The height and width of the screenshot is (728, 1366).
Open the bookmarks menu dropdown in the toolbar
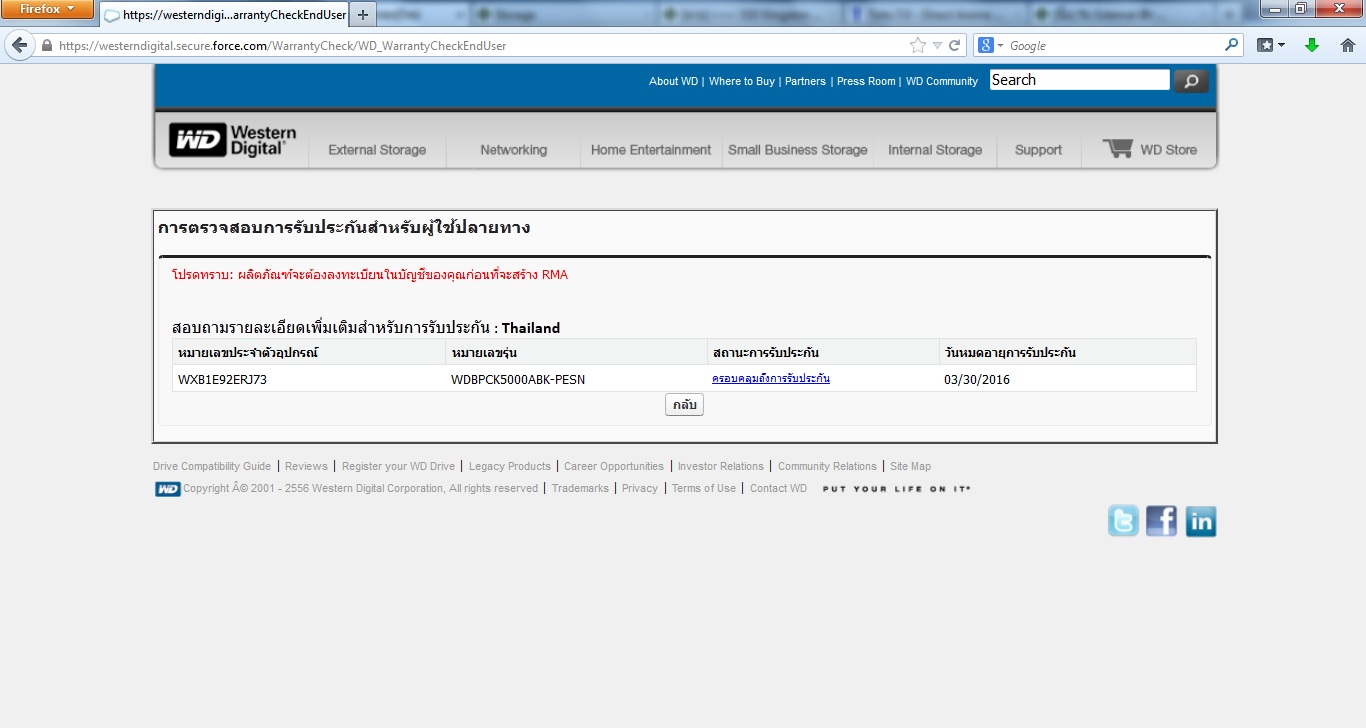tap(1271, 45)
